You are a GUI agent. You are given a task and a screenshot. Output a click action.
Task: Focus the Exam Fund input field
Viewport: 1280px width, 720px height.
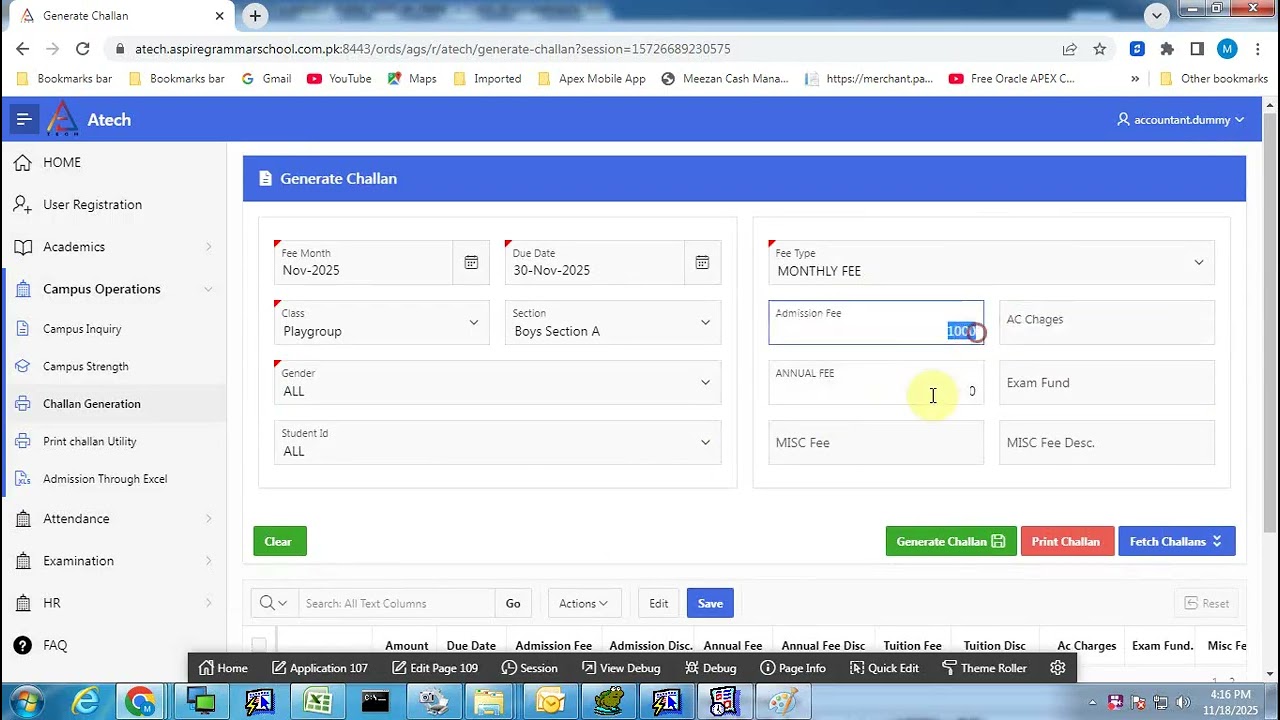[1107, 383]
